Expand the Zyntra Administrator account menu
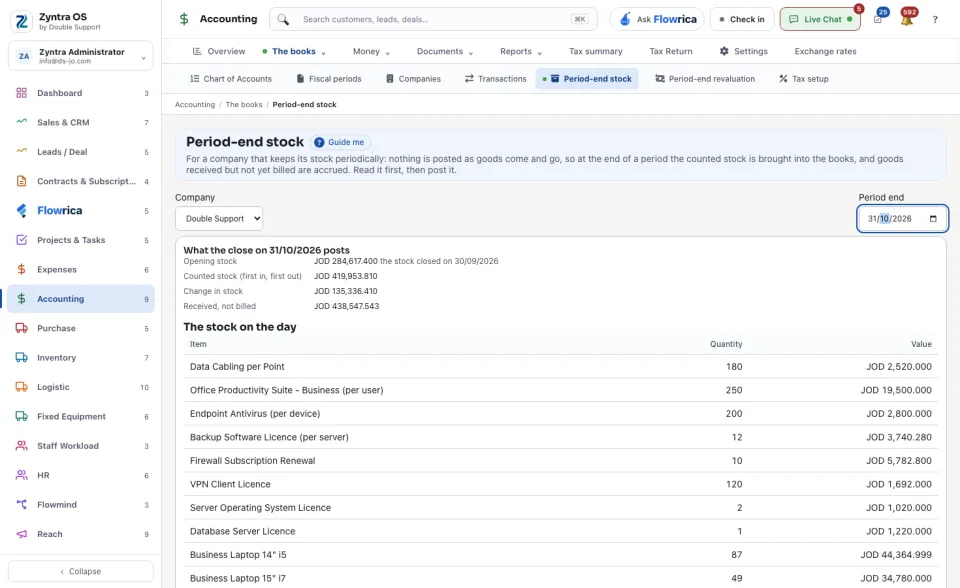Screen dimensions: 960x588 (x=81, y=56)
